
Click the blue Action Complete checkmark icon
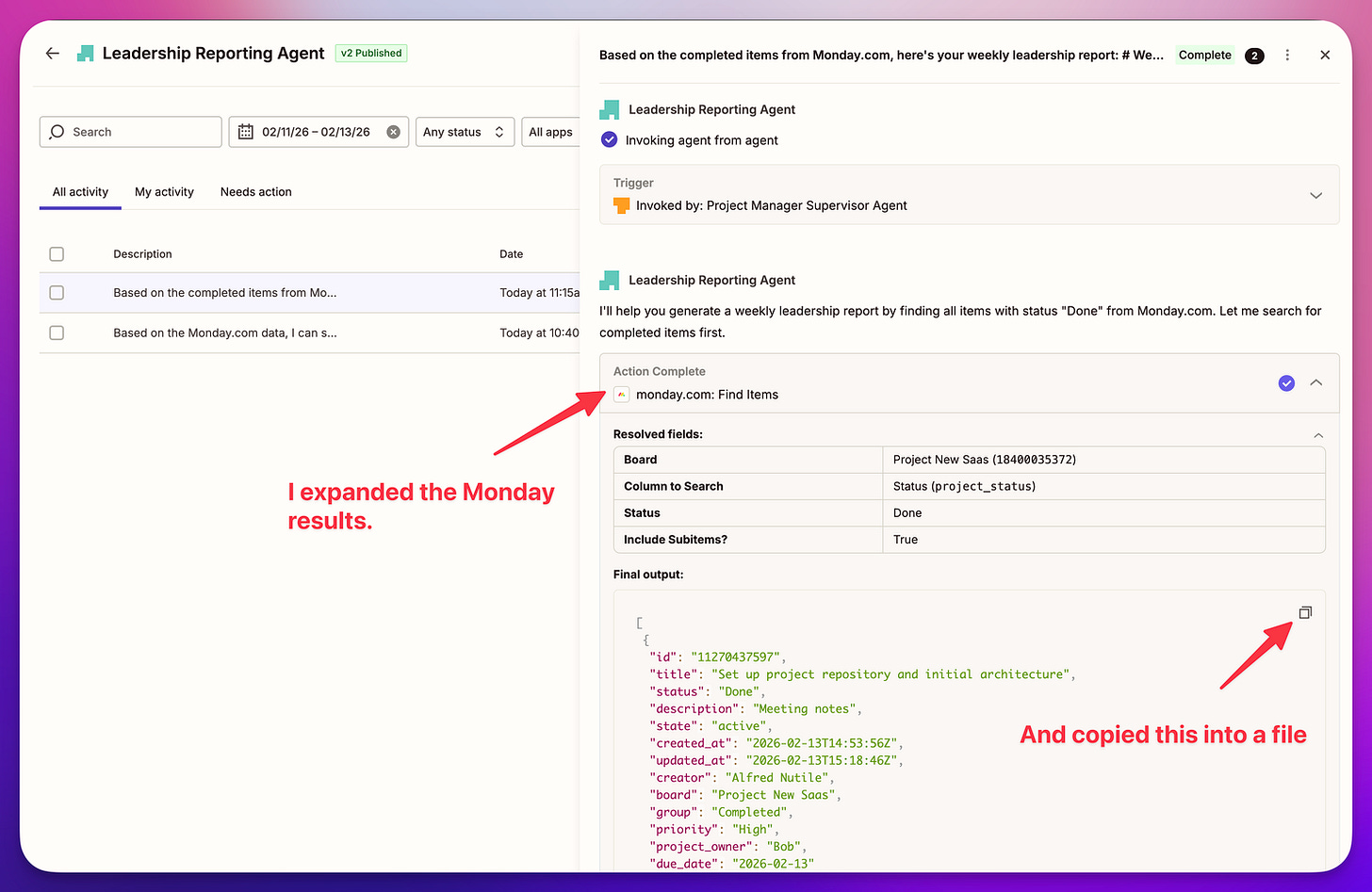click(x=1286, y=383)
